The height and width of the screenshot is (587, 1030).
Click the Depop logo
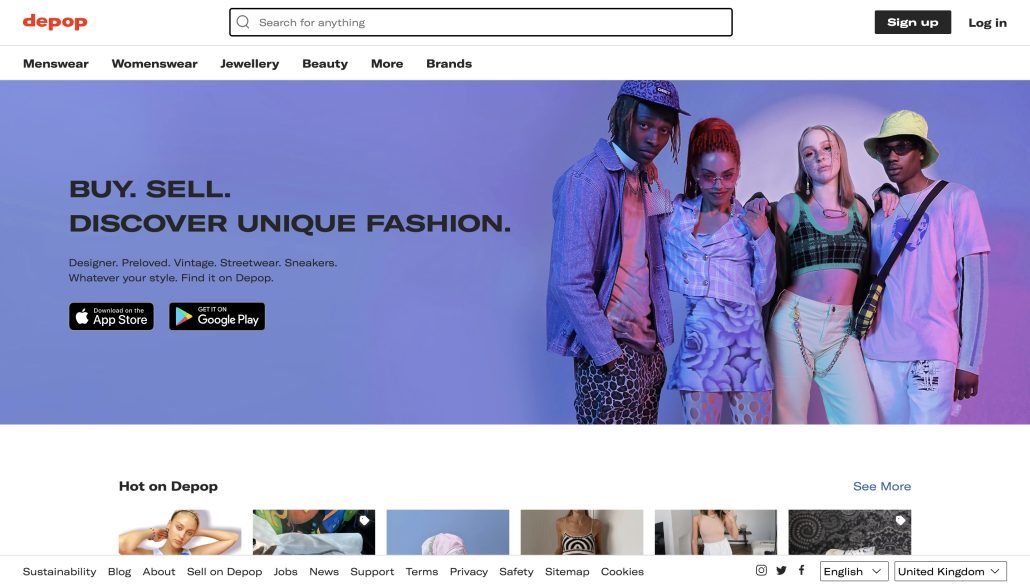(x=55, y=22)
